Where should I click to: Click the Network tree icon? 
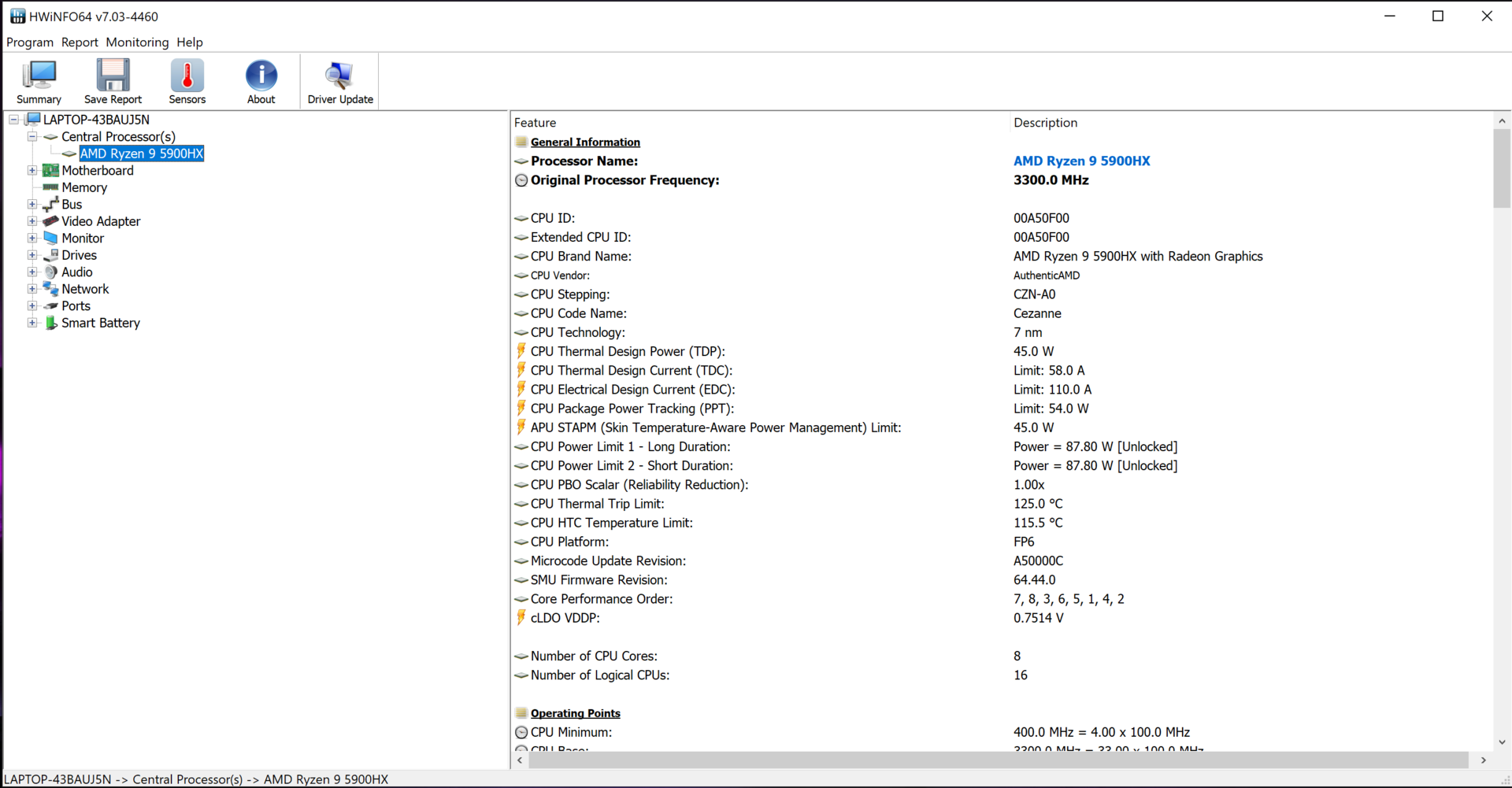coord(50,289)
